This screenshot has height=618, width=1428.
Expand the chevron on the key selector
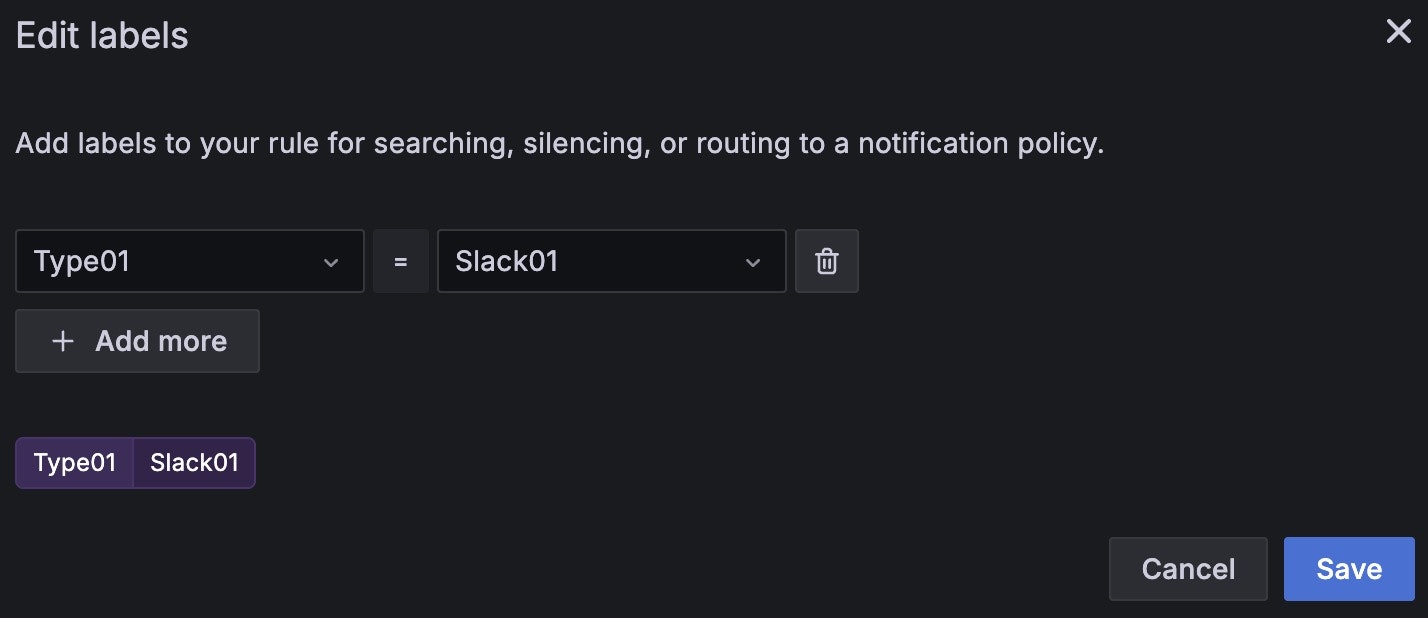[332, 261]
